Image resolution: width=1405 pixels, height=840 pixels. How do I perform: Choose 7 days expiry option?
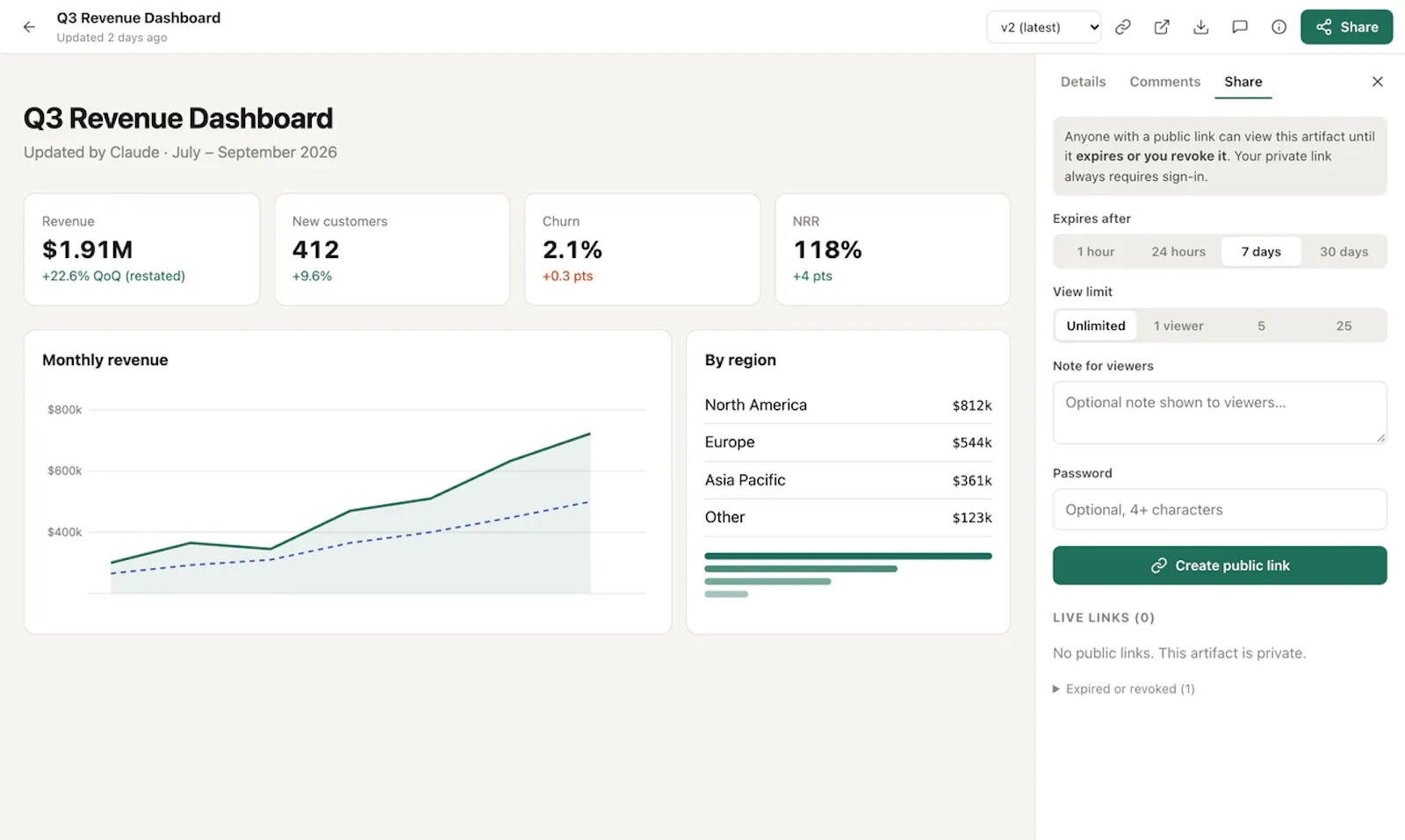pos(1261,252)
